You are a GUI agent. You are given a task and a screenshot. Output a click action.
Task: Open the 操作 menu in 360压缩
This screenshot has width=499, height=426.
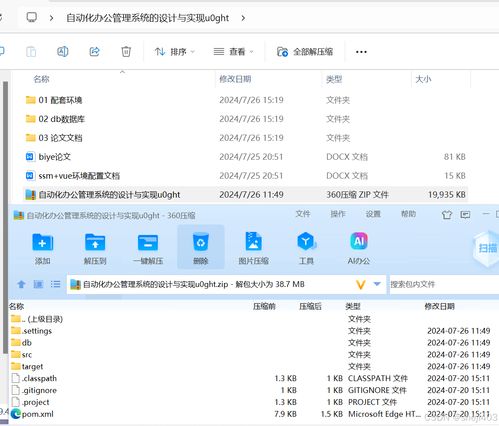[x=338, y=214]
